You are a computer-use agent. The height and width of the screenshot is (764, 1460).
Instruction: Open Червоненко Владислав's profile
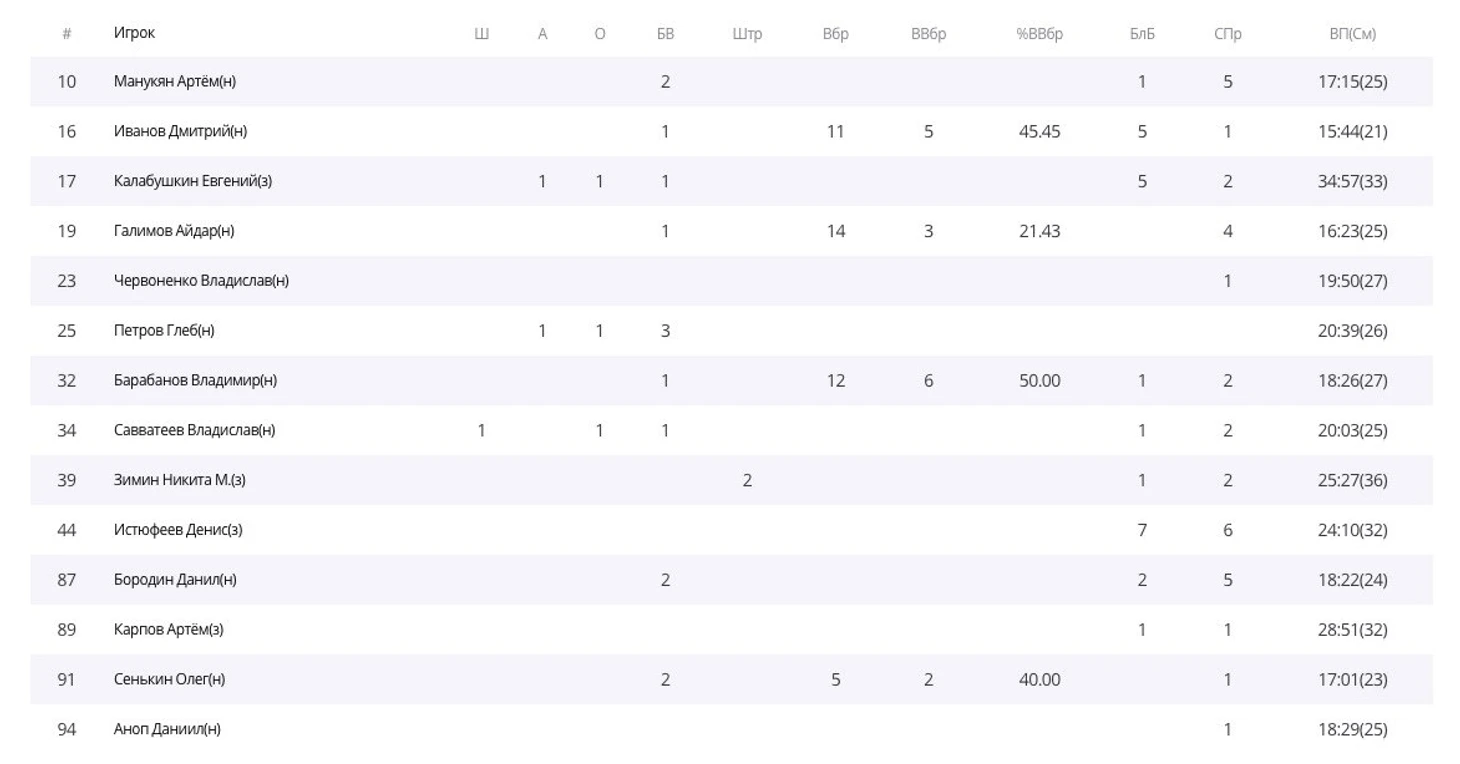pyautogui.click(x=200, y=281)
